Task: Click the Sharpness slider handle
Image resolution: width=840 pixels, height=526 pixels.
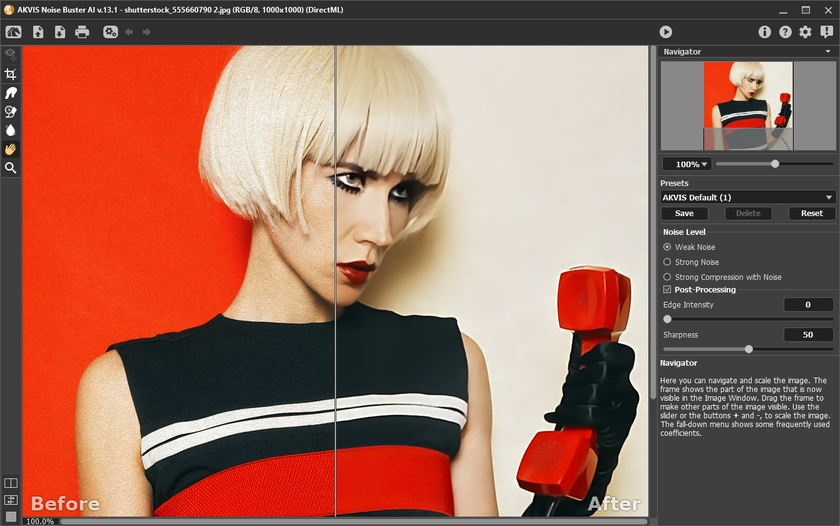Action: (x=748, y=349)
